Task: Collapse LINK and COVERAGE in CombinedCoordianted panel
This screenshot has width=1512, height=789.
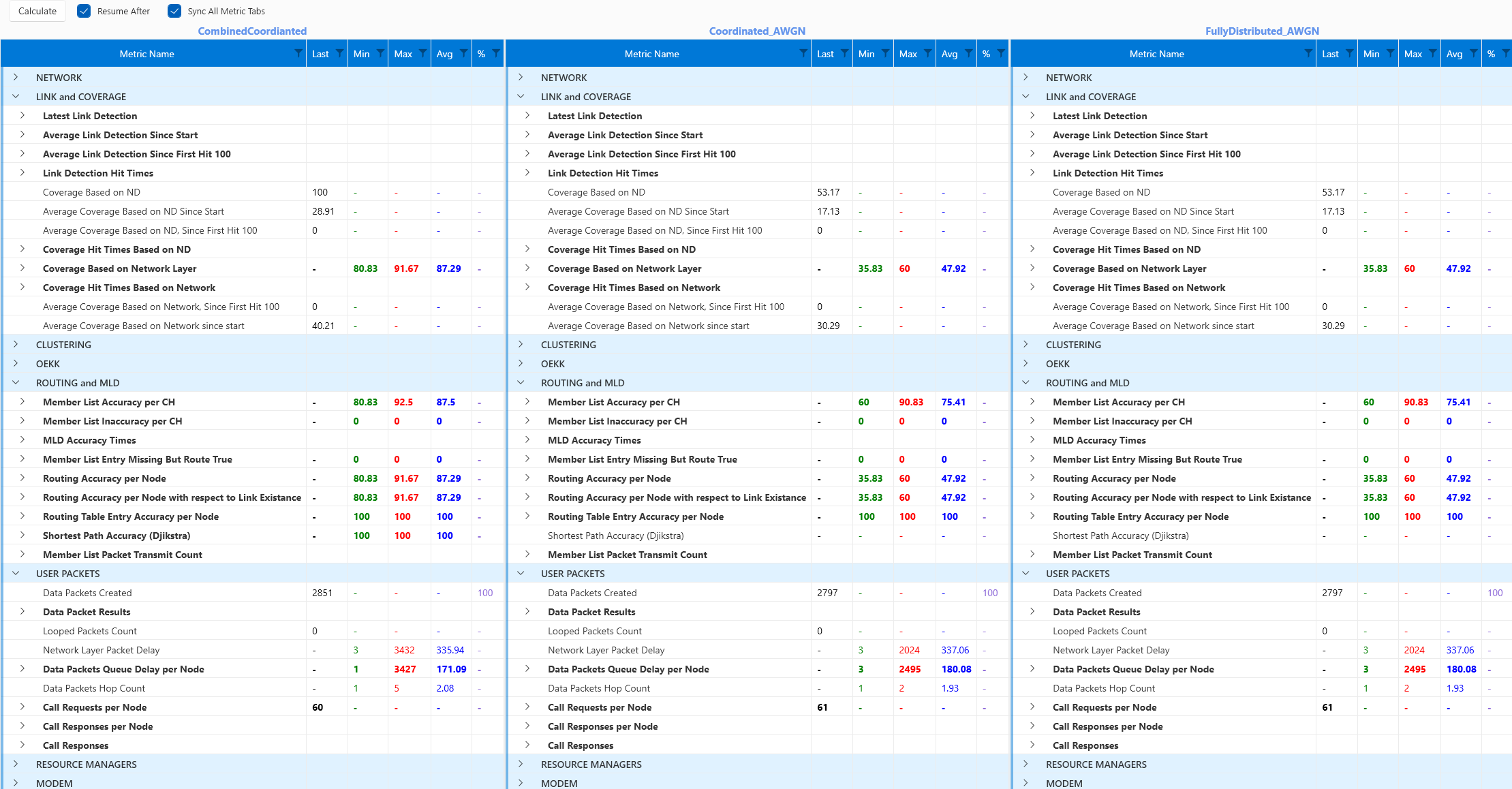Action: tap(16, 97)
